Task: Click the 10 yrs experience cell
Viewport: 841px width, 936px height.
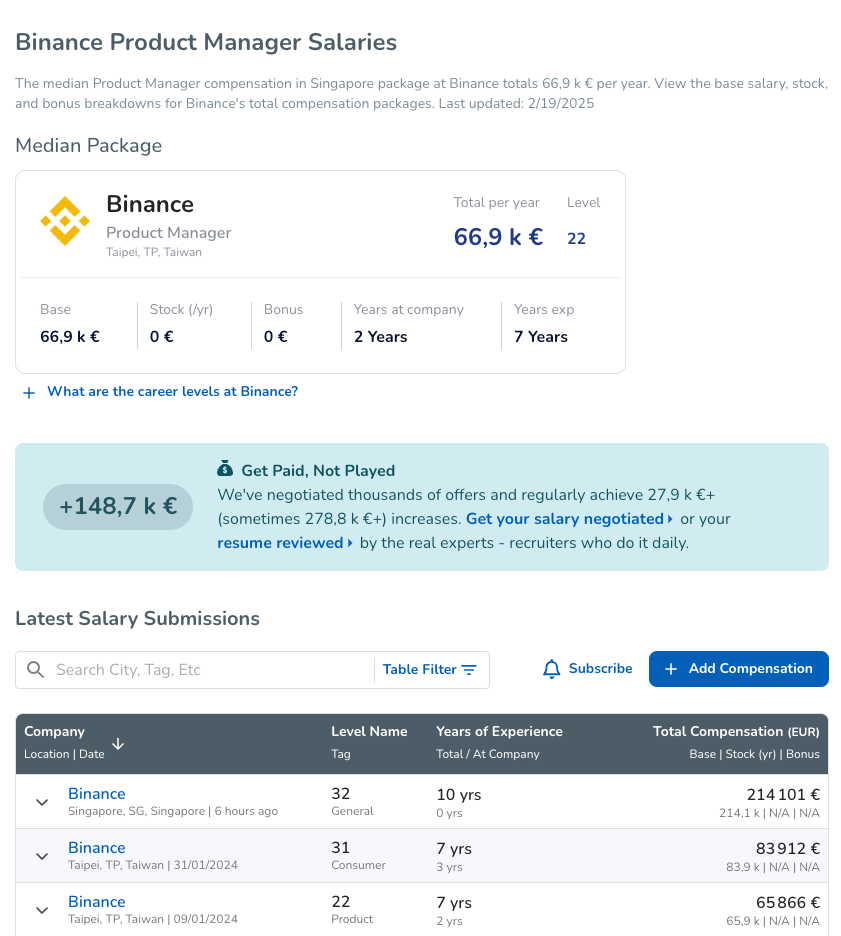Action: pyautogui.click(x=458, y=795)
